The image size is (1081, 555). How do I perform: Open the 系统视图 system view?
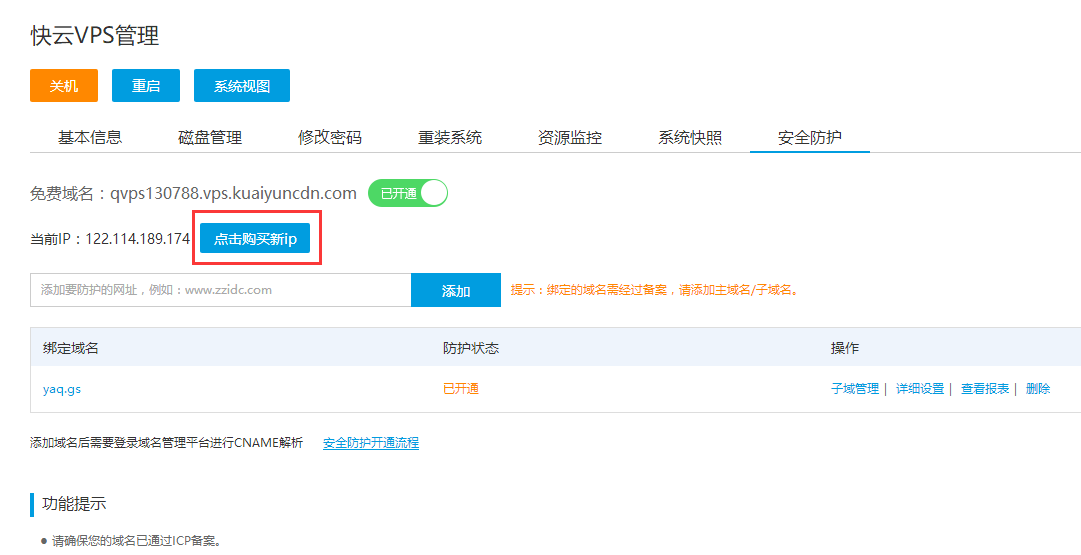point(242,86)
